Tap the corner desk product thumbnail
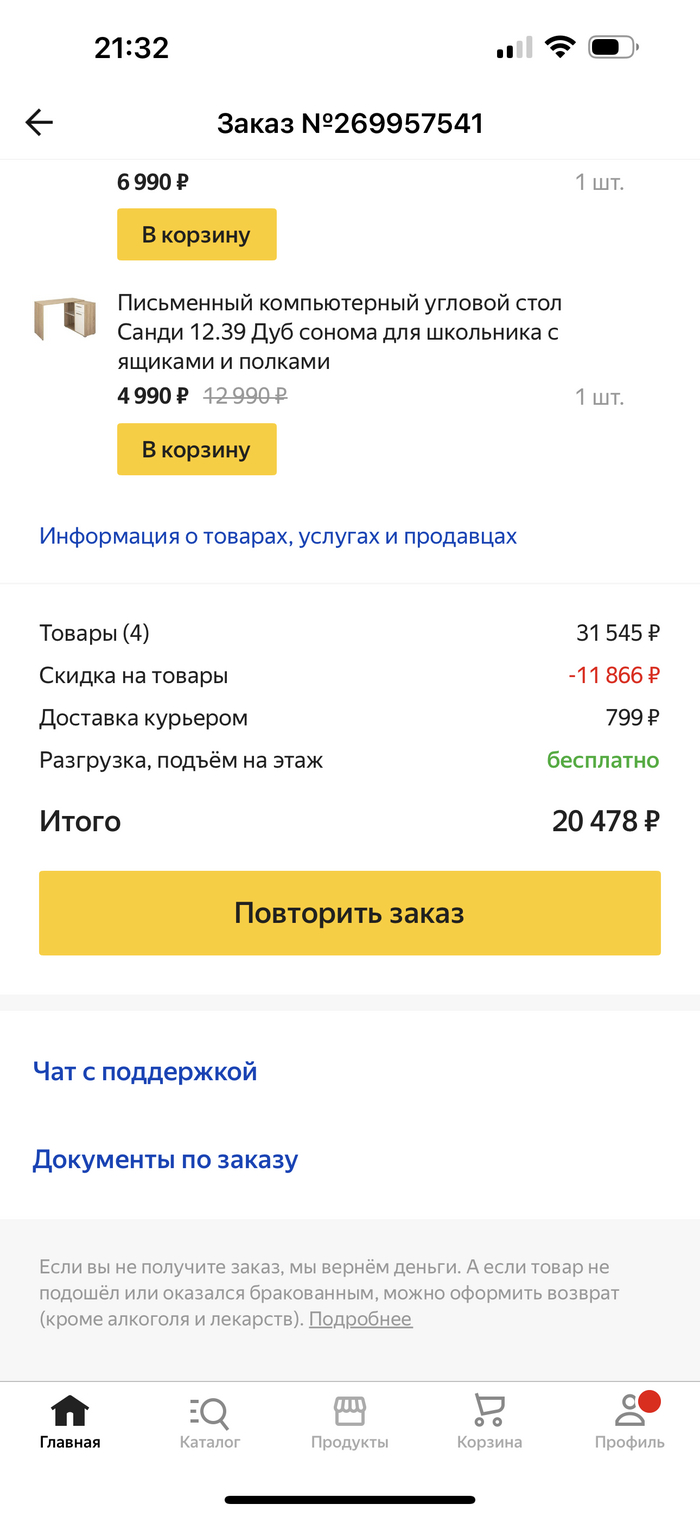700x1517 pixels. click(65, 319)
